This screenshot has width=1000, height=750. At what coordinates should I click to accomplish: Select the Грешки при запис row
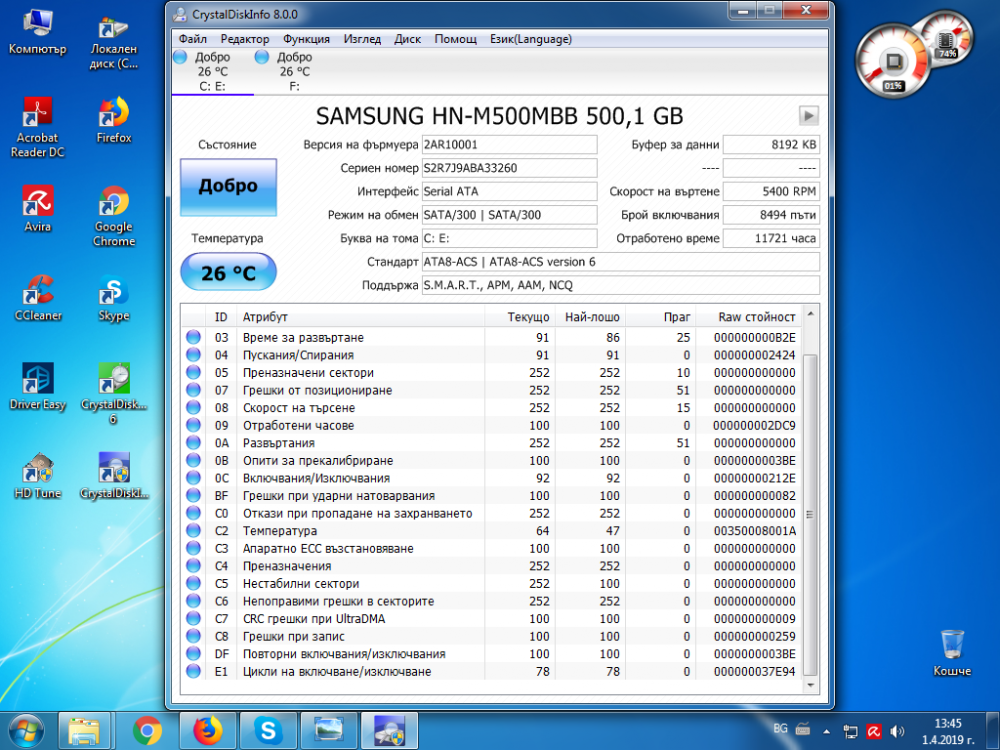491,636
